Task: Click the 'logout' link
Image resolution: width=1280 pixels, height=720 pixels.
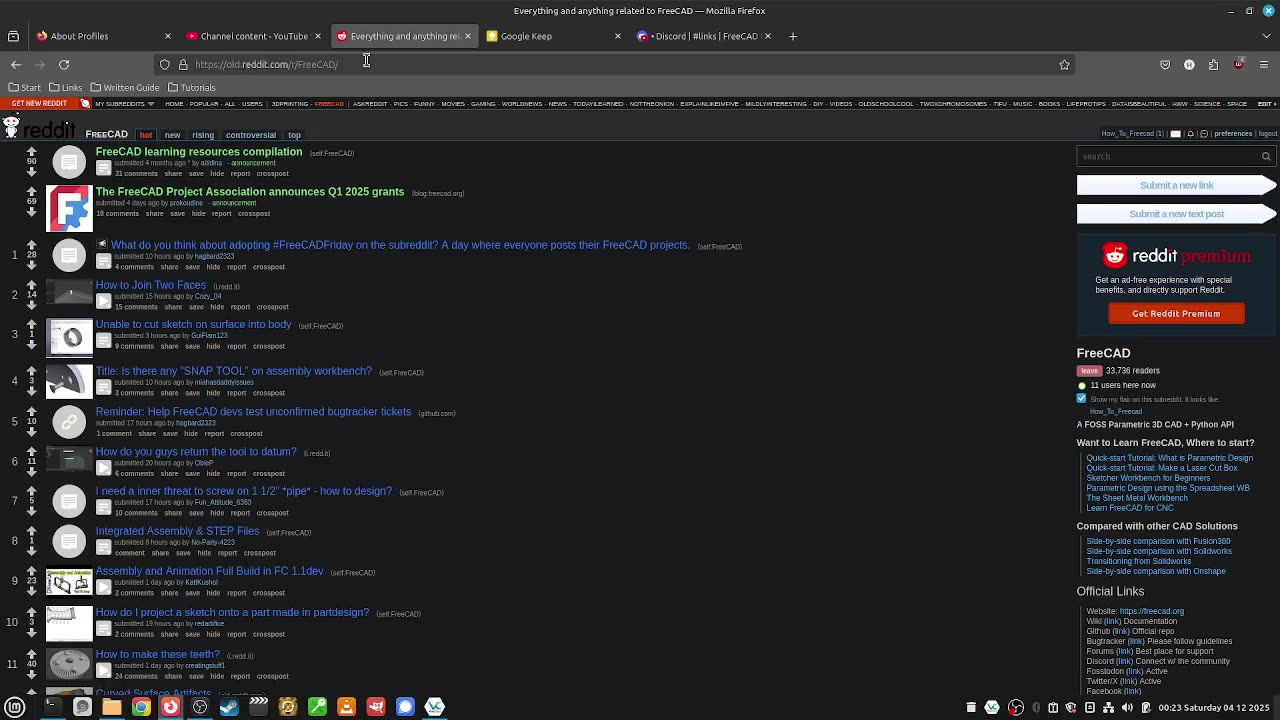Action: (1267, 134)
